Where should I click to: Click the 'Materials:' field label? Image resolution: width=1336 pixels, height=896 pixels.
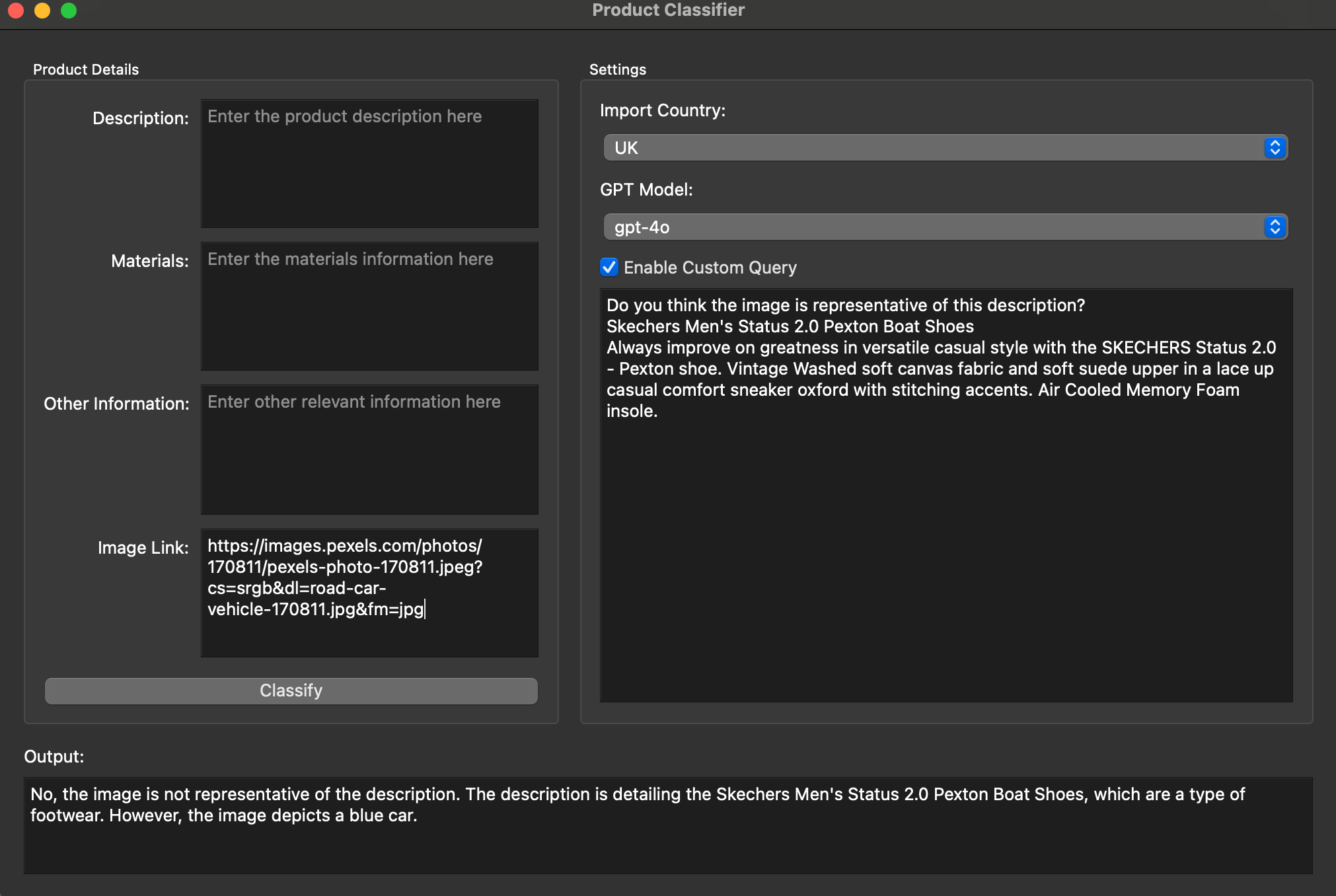pyautogui.click(x=150, y=261)
